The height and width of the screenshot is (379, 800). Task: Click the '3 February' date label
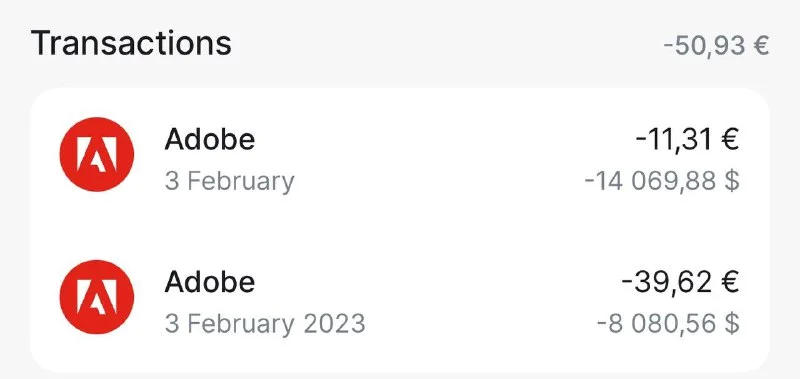[x=229, y=181]
